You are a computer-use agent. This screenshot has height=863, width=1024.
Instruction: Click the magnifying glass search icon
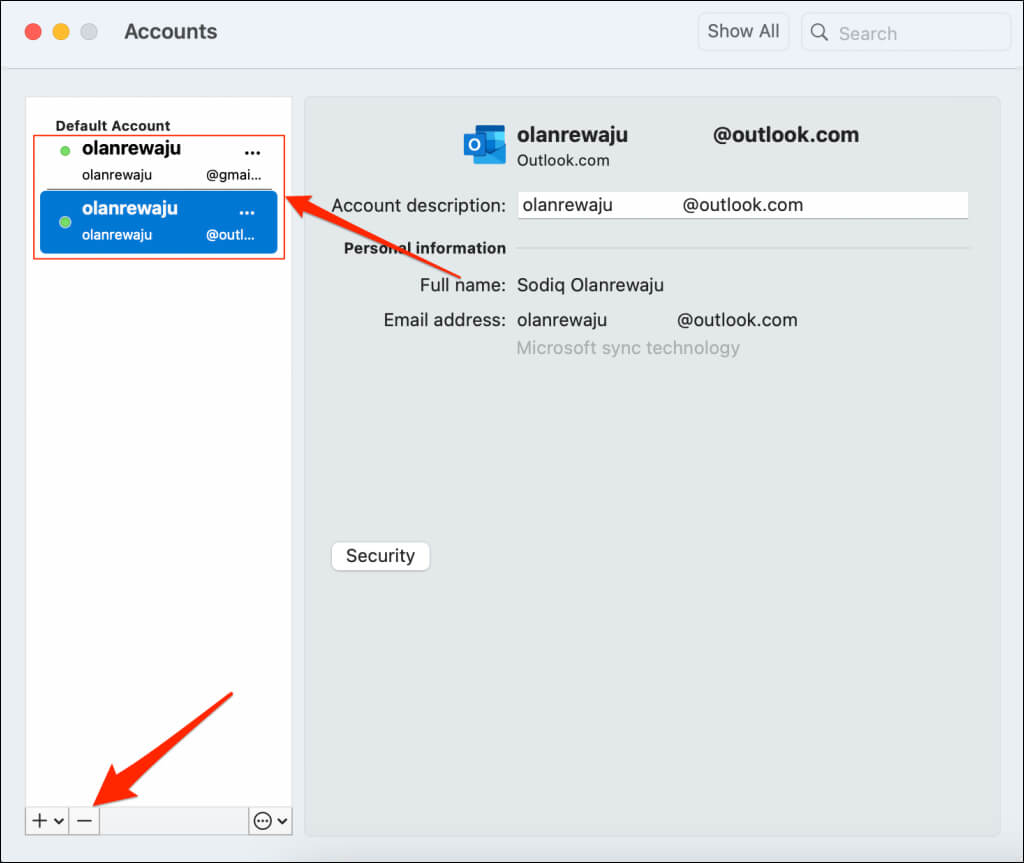819,32
